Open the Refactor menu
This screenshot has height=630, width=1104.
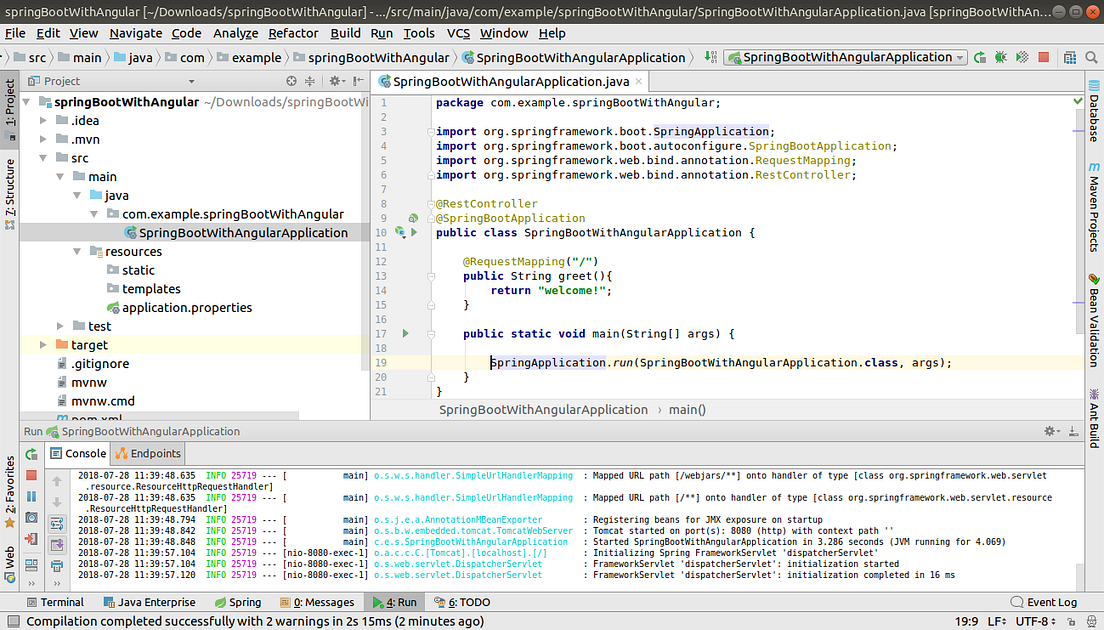click(x=293, y=33)
